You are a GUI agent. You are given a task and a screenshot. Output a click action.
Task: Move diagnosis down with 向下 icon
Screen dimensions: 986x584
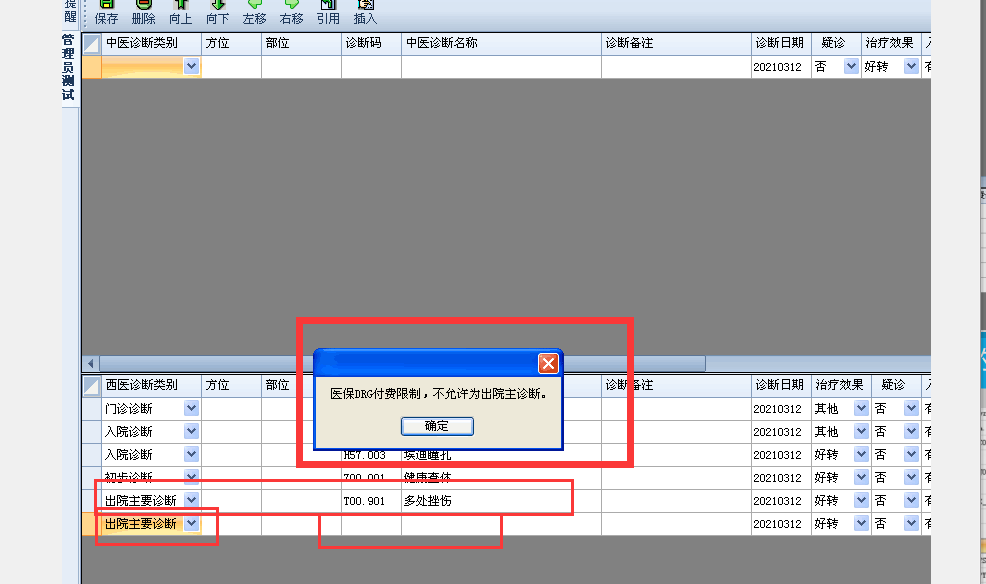218,12
